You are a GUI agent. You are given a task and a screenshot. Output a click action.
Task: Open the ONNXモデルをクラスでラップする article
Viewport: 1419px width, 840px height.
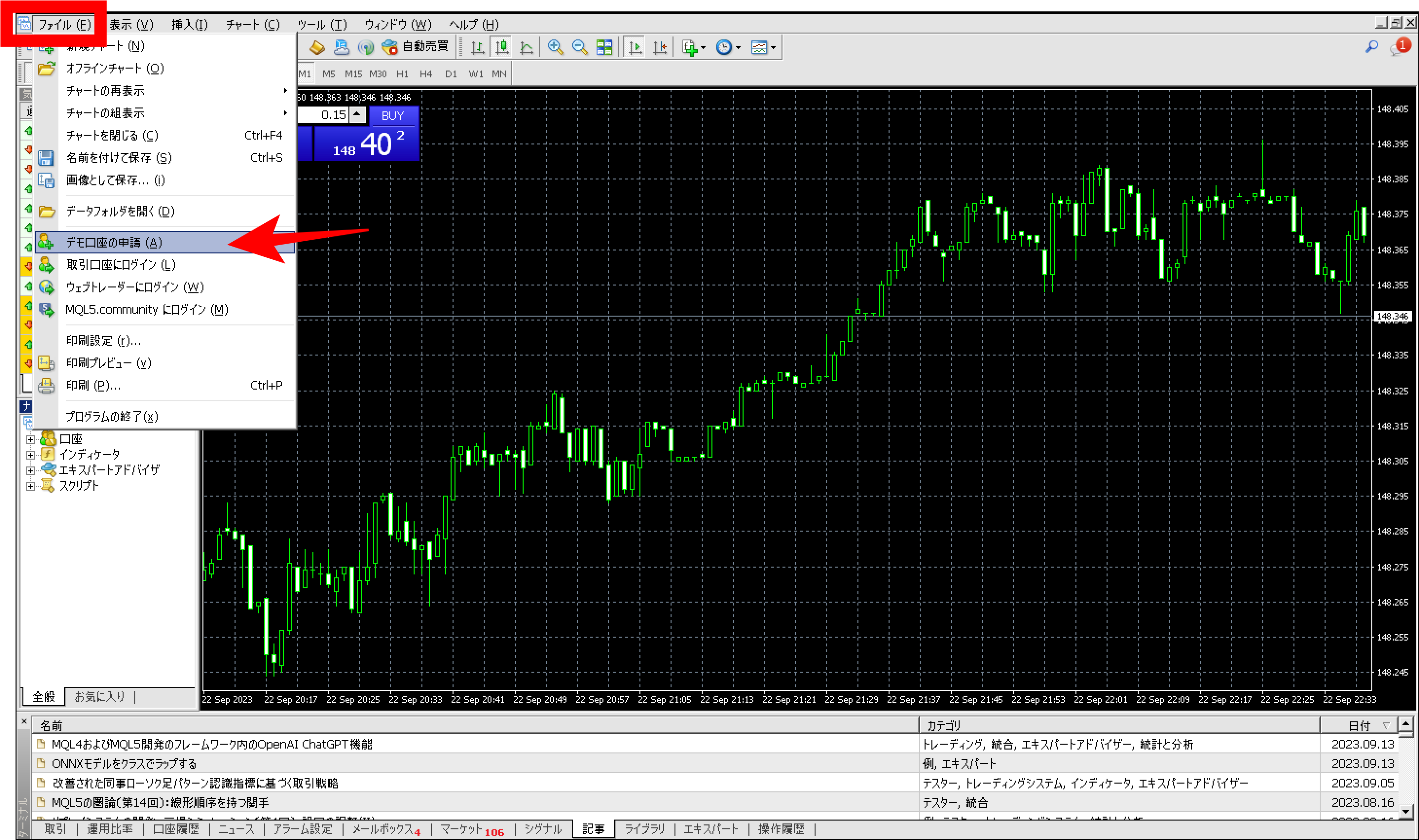124,764
